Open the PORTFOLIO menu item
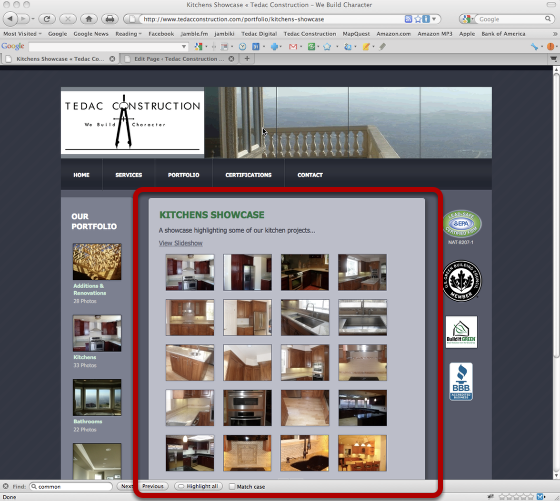560x501 pixels. pyautogui.click(x=184, y=175)
